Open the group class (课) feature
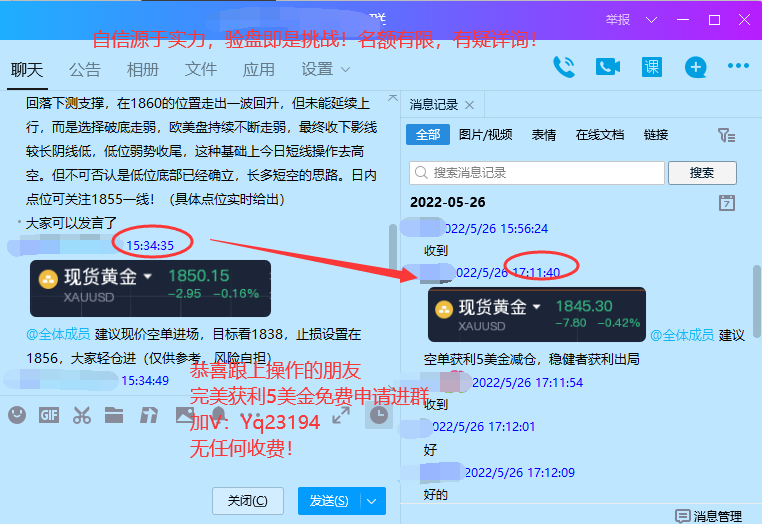This screenshot has width=762, height=524. tap(651, 67)
